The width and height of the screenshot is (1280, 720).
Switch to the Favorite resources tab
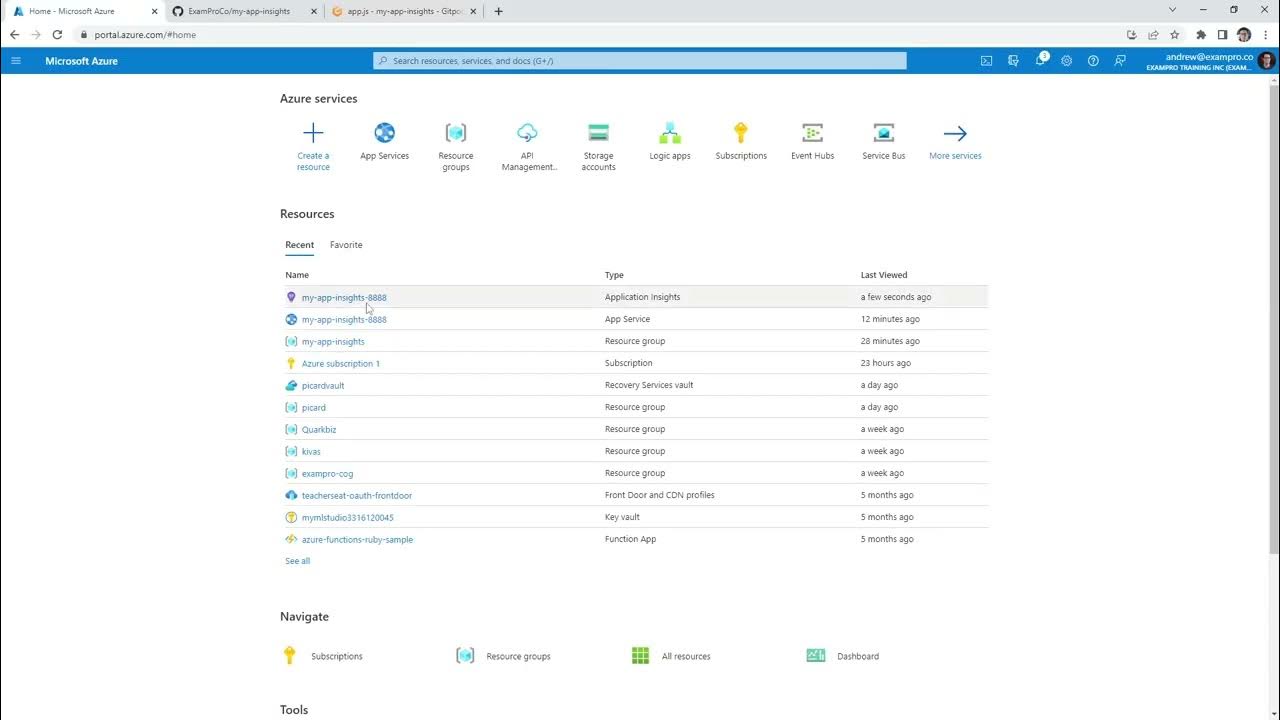click(346, 245)
